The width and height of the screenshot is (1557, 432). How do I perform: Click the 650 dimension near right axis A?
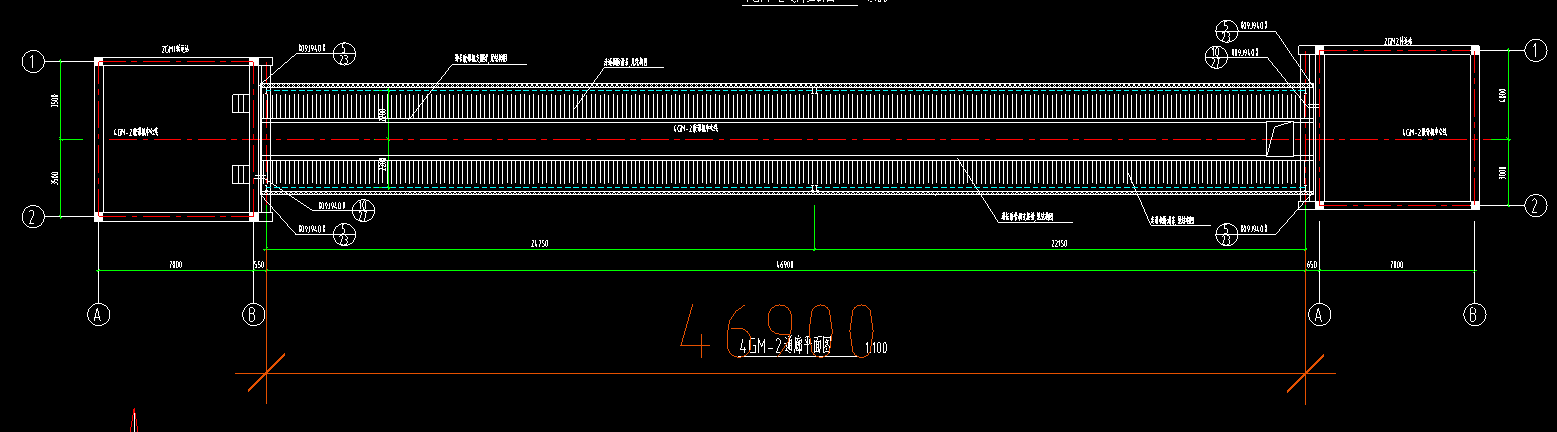[1312, 265]
